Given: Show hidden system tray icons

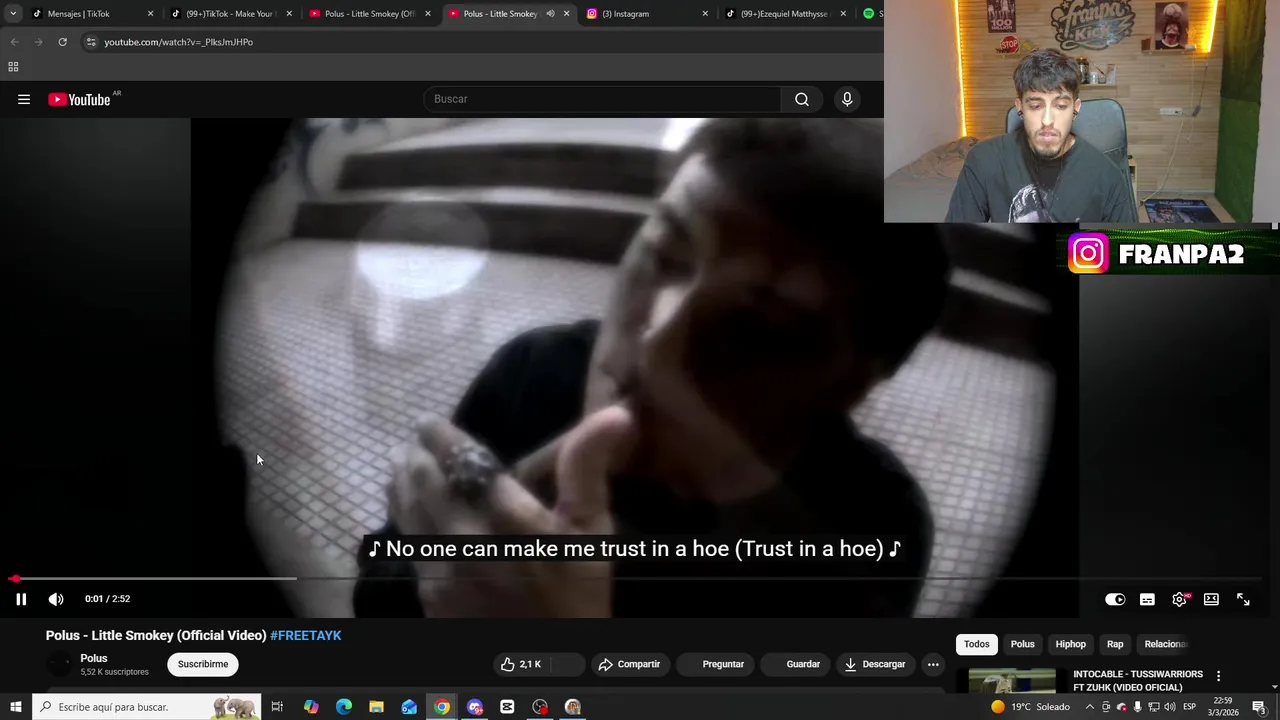Looking at the screenshot, I should point(1089,707).
